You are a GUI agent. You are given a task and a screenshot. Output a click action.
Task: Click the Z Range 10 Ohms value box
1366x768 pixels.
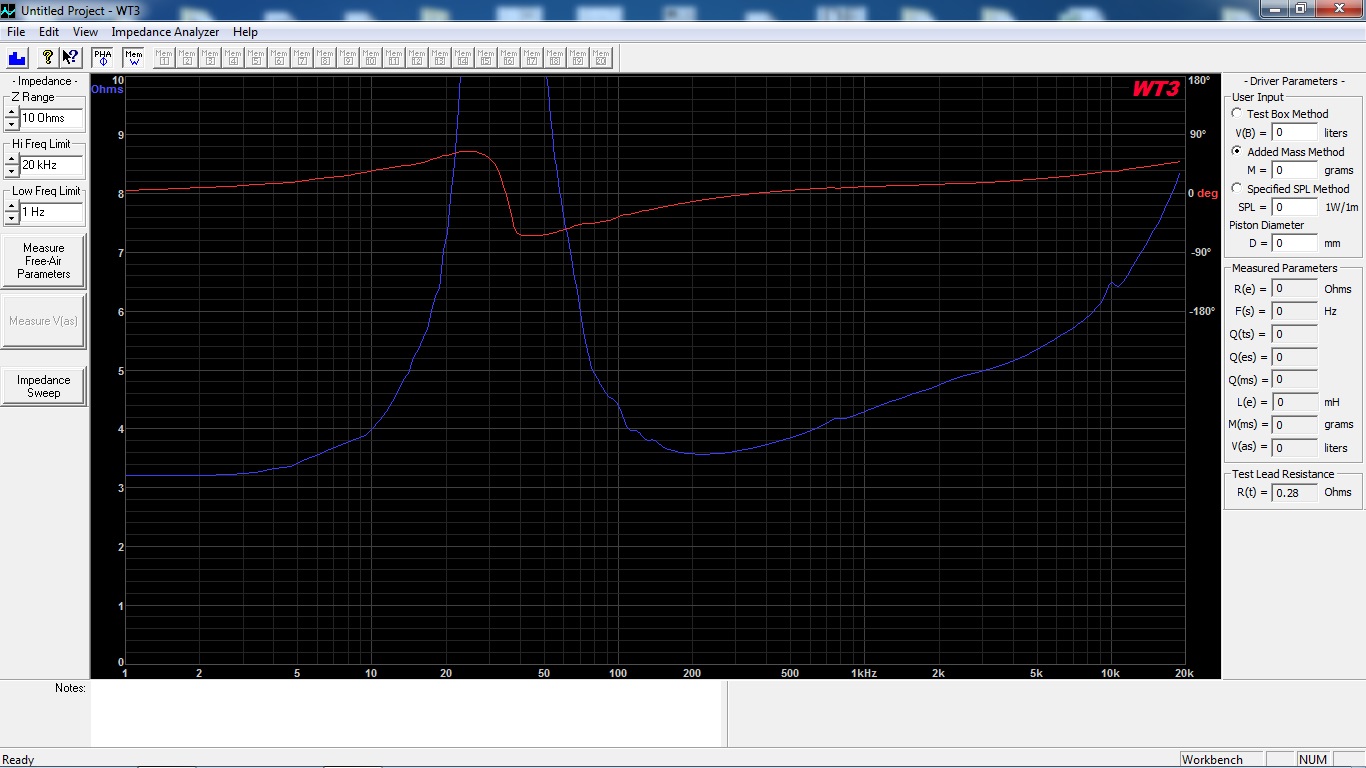tap(52, 118)
